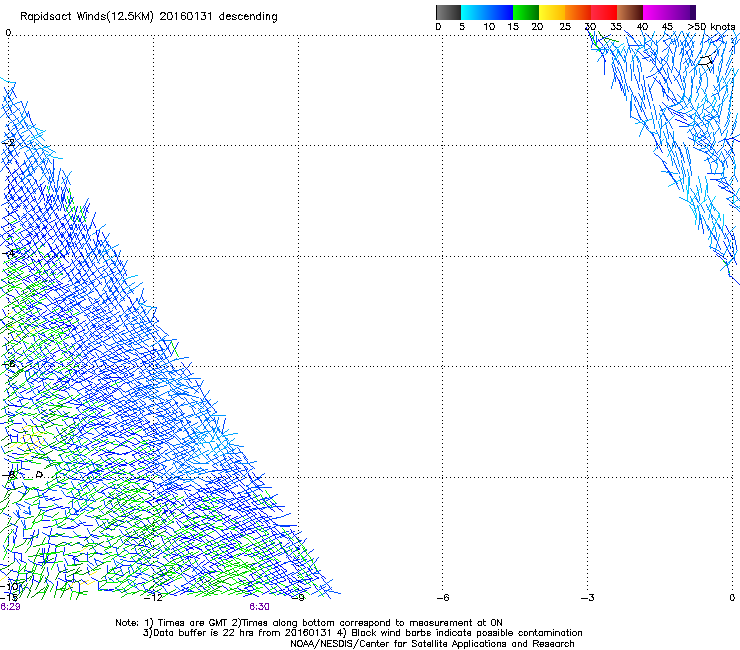
Task: Select the dark blue 10–15 knots swatch
Action: [x=500, y=12]
